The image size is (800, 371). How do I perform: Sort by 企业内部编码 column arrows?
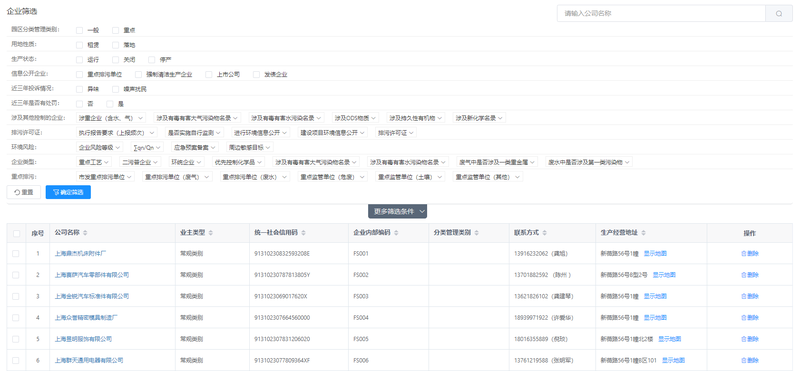coord(396,233)
